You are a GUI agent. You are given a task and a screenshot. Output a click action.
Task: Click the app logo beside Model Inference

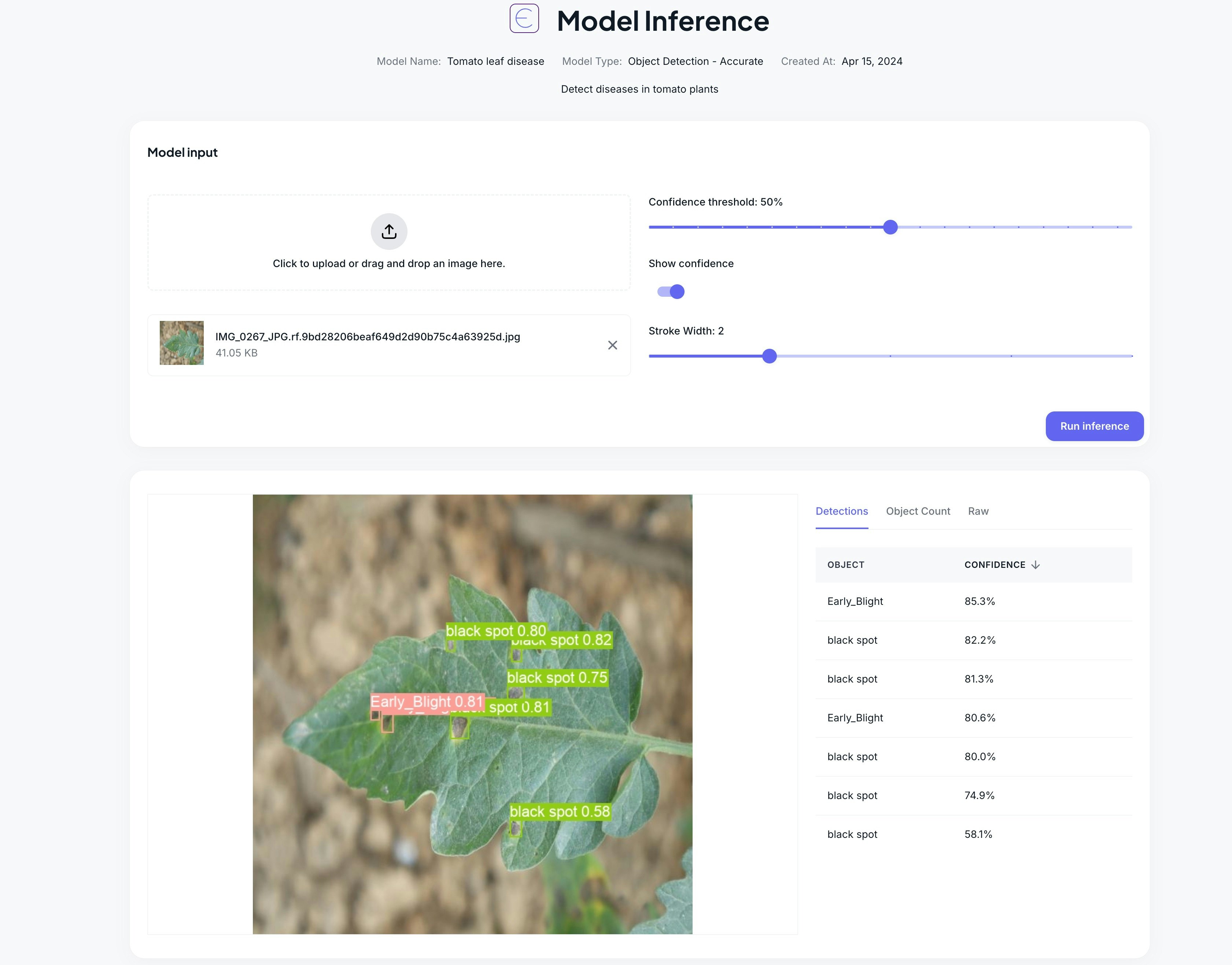[x=524, y=19]
